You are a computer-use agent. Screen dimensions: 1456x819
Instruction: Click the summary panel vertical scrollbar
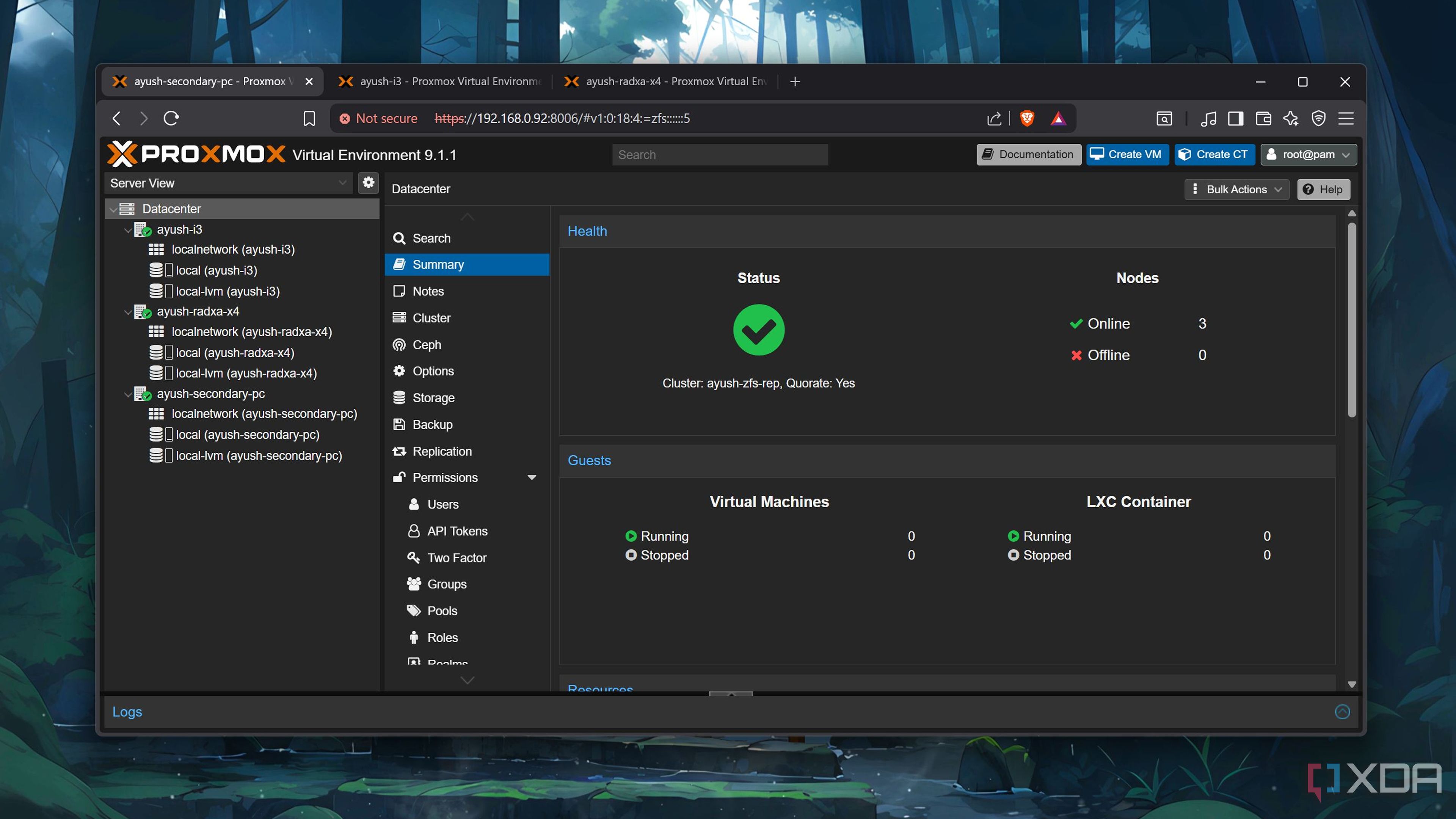[1351, 319]
